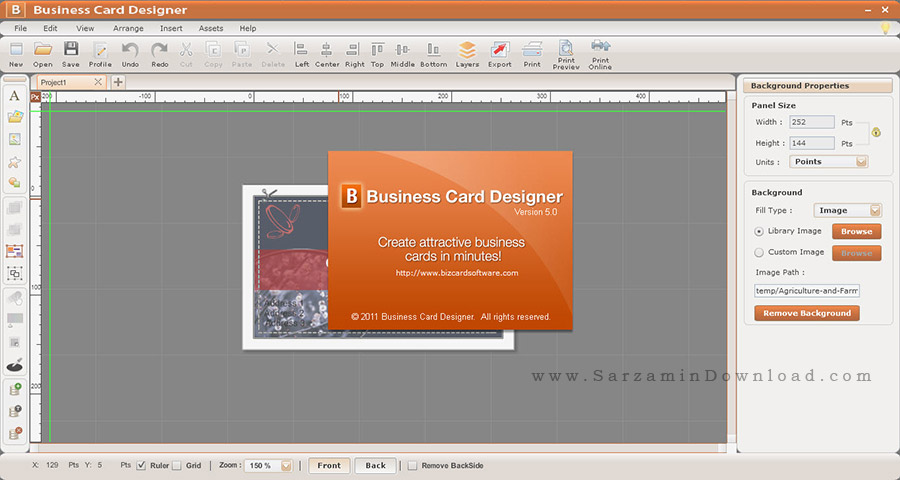Open the Units dropdown showing Points

point(828,162)
